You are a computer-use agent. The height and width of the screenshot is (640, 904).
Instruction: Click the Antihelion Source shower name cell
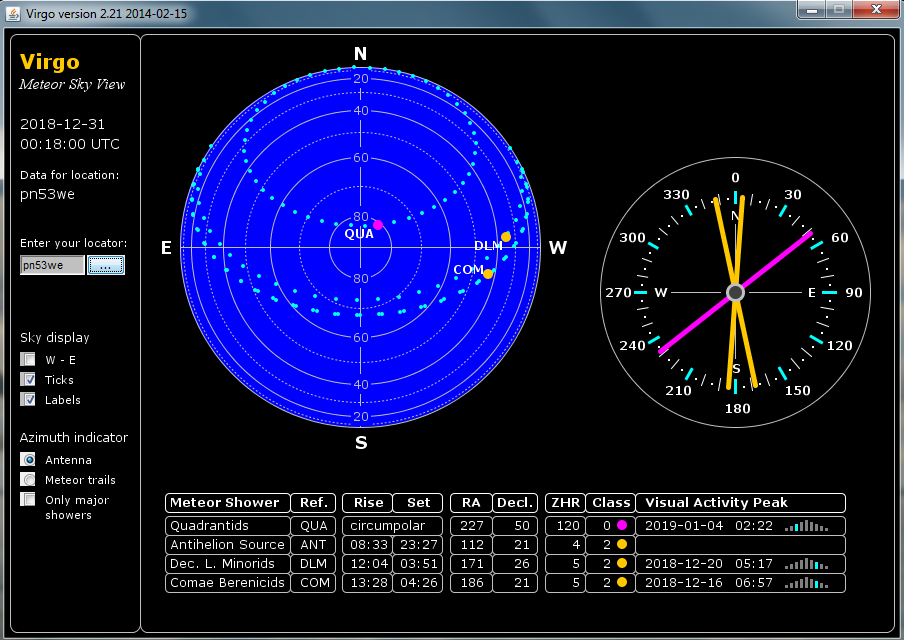(228, 545)
